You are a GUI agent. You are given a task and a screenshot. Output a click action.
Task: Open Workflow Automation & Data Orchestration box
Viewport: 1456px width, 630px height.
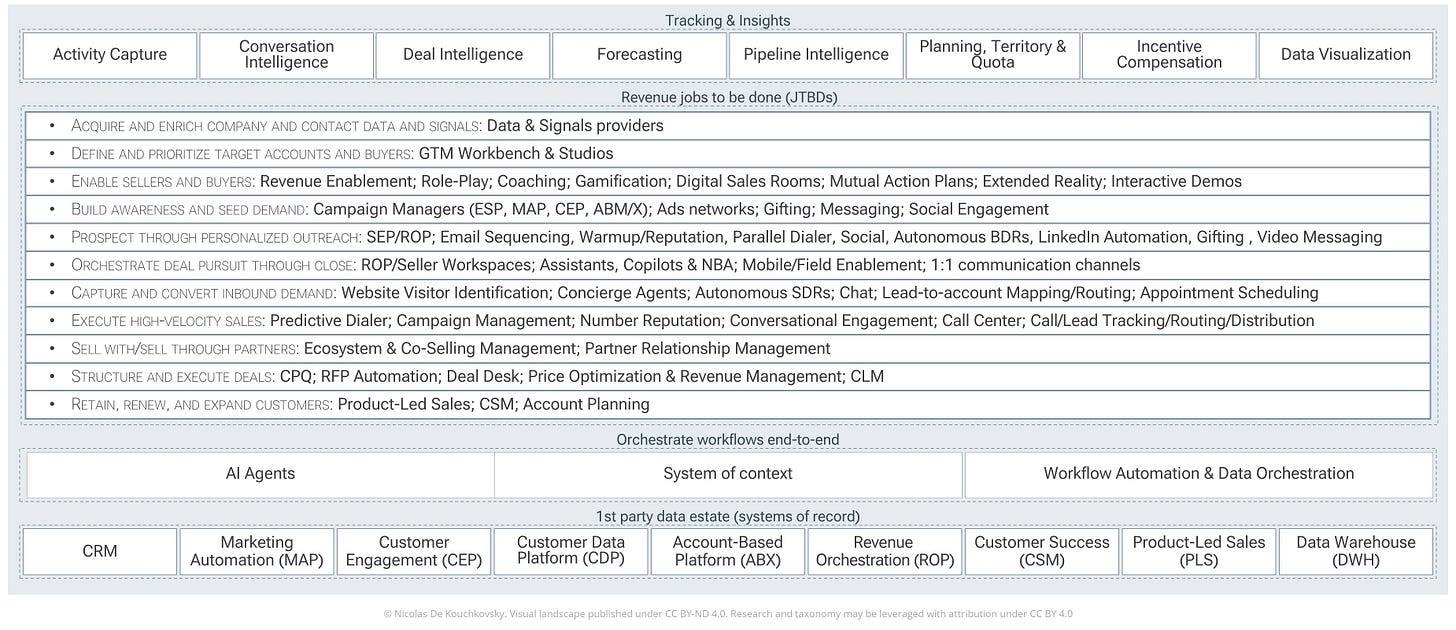[1199, 474]
